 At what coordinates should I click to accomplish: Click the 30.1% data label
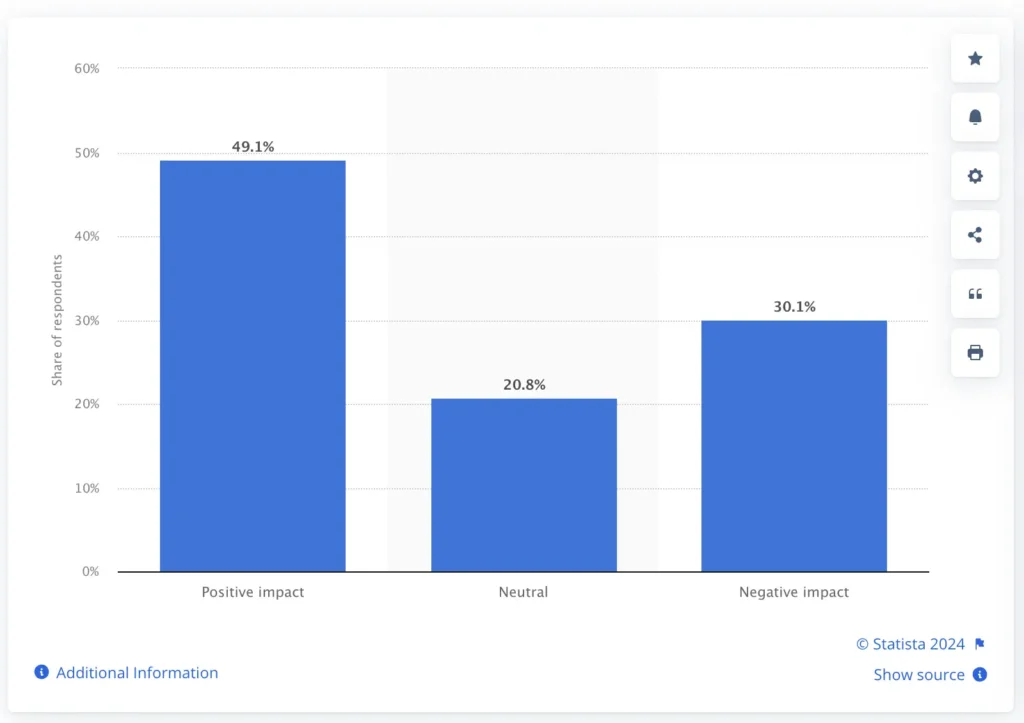pos(794,307)
